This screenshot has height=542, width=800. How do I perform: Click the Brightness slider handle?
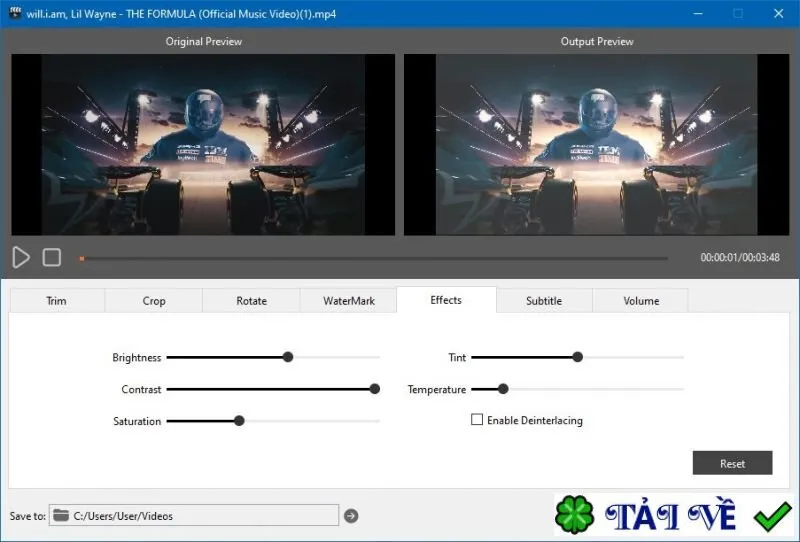(288, 357)
